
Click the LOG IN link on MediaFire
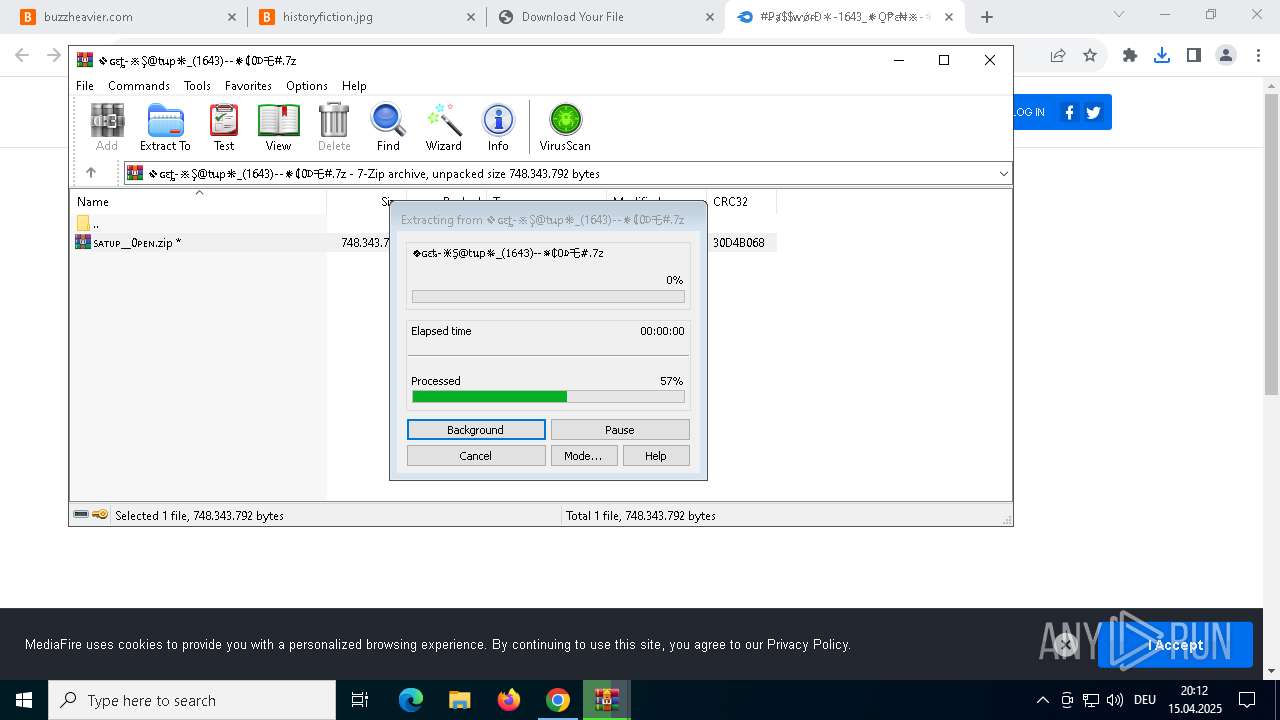[x=1029, y=112]
